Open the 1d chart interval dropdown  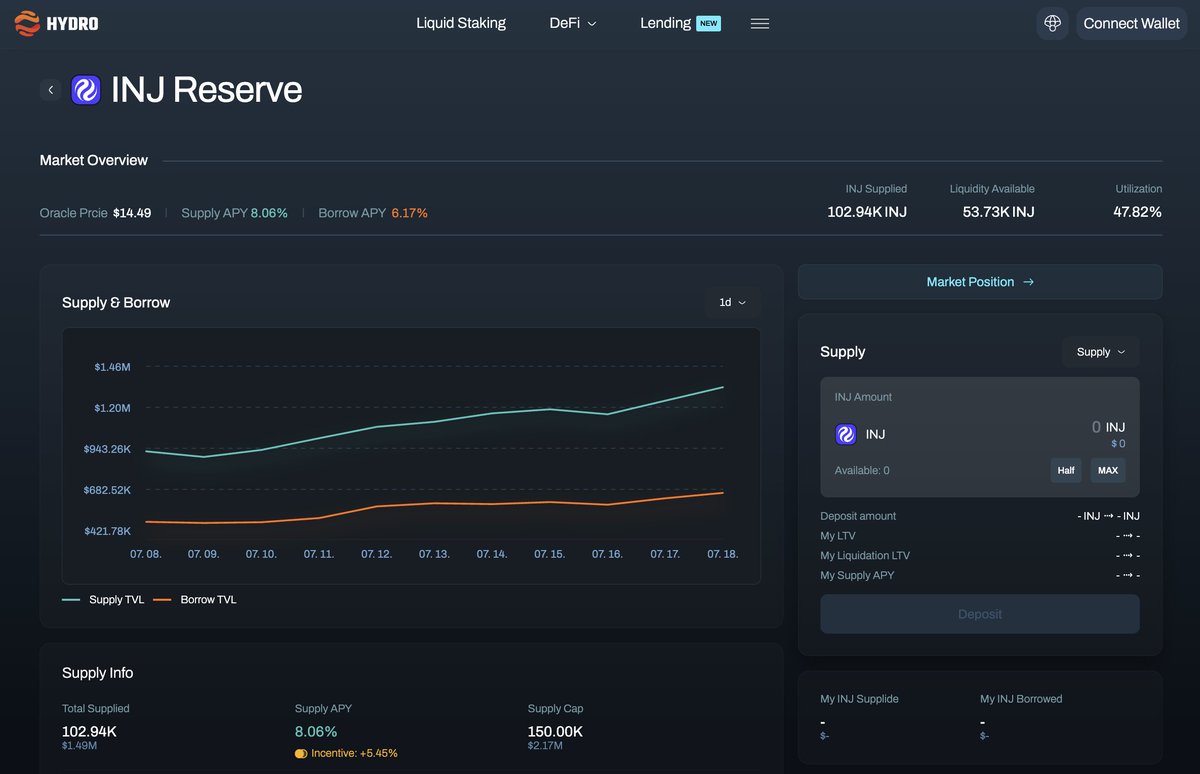pos(733,302)
